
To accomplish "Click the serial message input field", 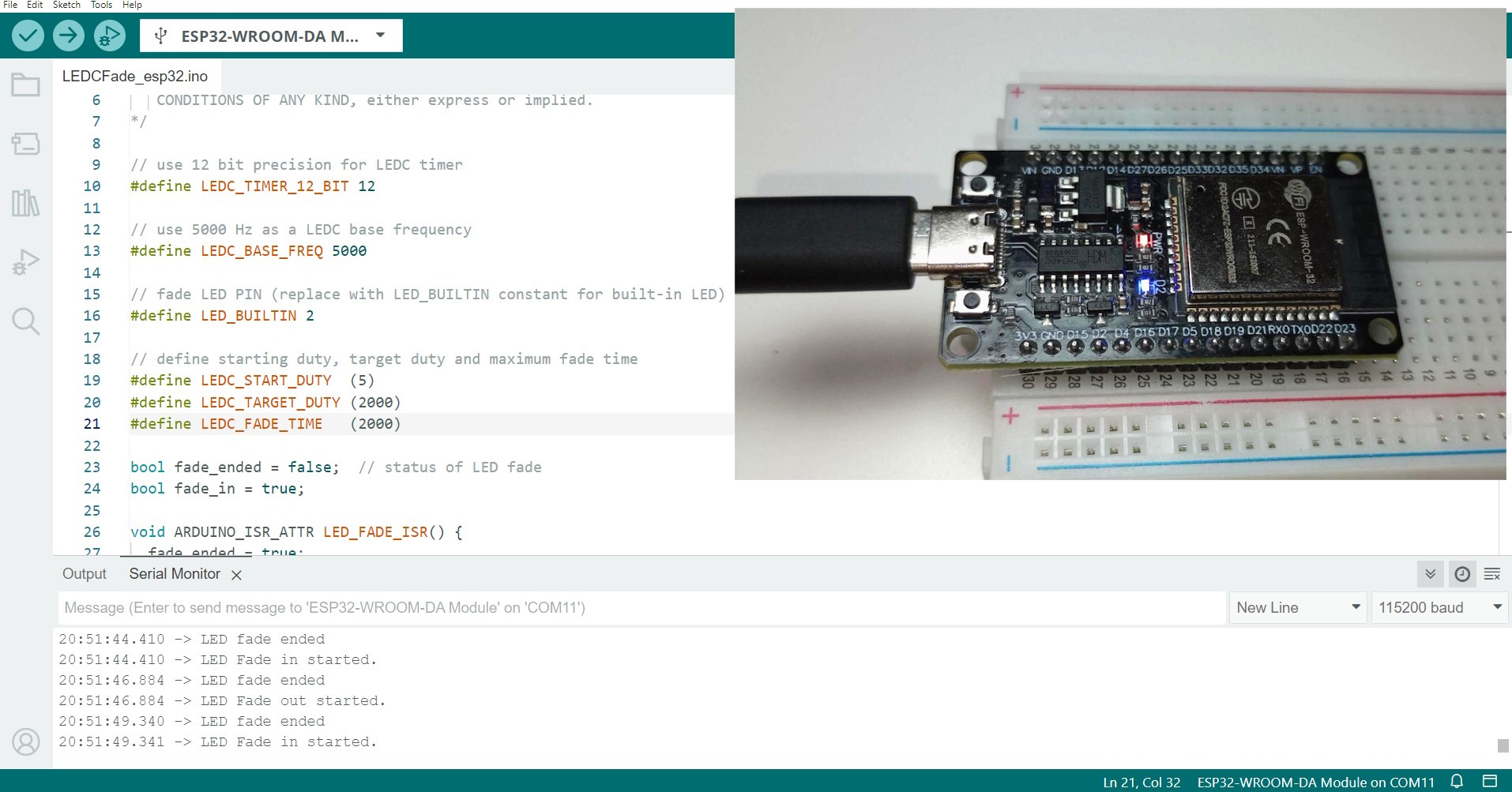I will point(641,607).
